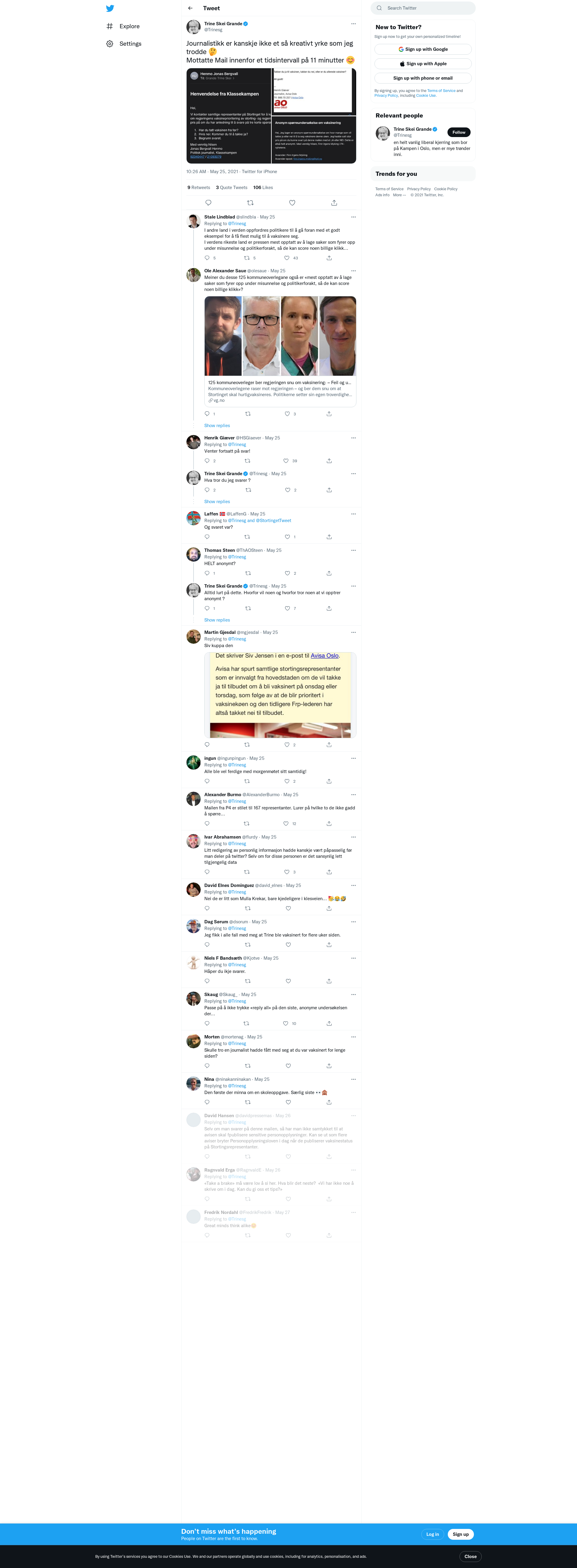Image resolution: width=577 pixels, height=1568 pixels.
Task: Retweet the main tweet
Action: point(250,203)
